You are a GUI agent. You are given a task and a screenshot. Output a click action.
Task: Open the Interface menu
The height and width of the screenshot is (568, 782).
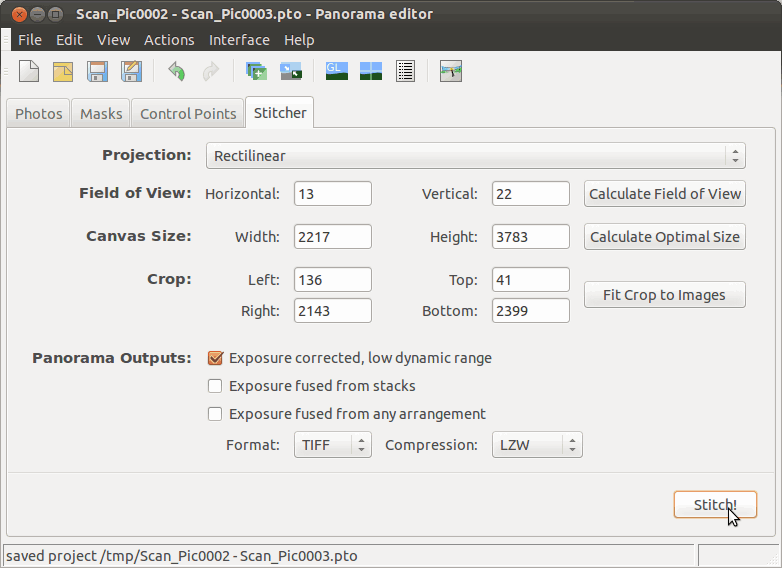pos(239,40)
